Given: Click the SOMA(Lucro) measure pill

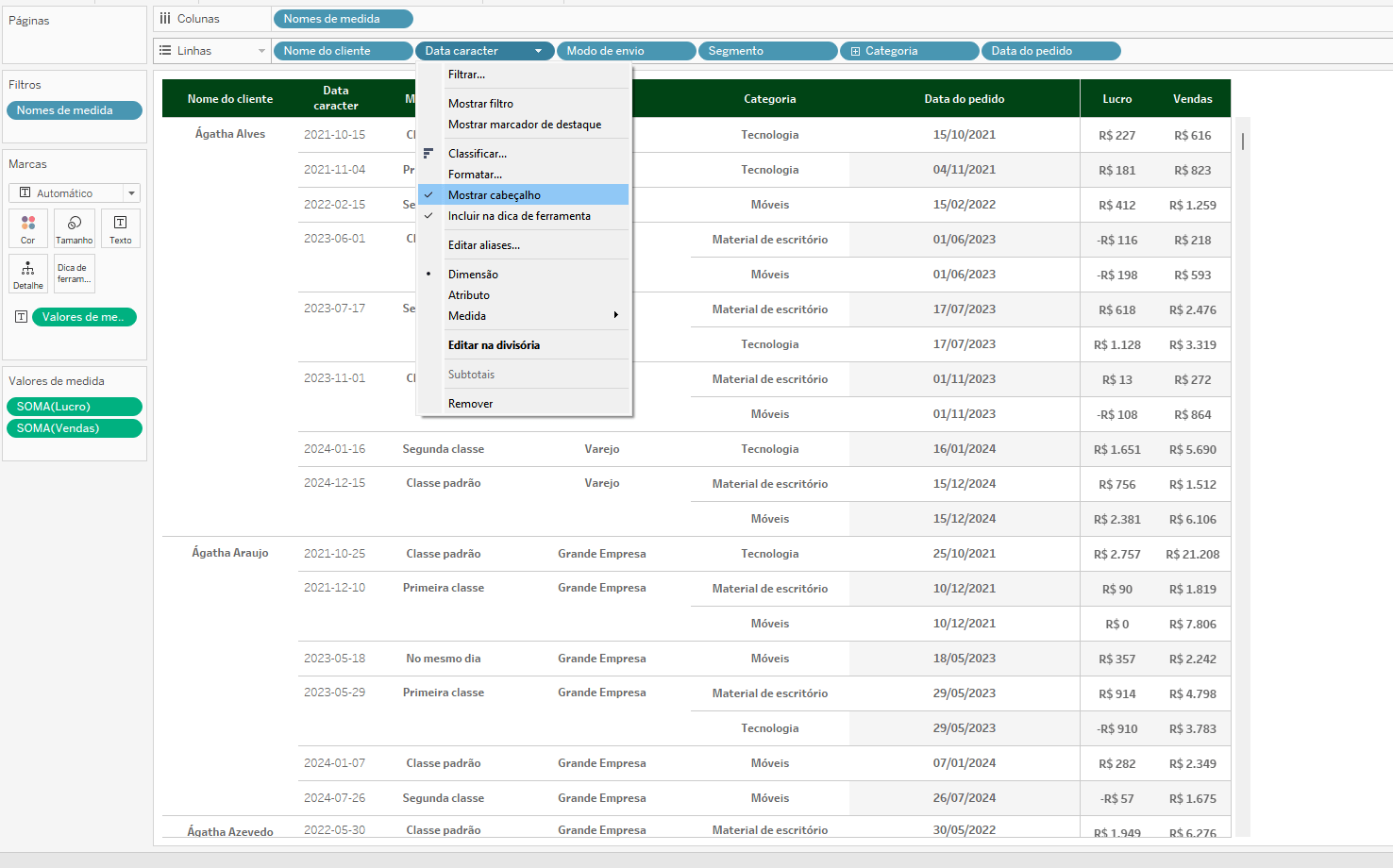Looking at the screenshot, I should [x=74, y=407].
